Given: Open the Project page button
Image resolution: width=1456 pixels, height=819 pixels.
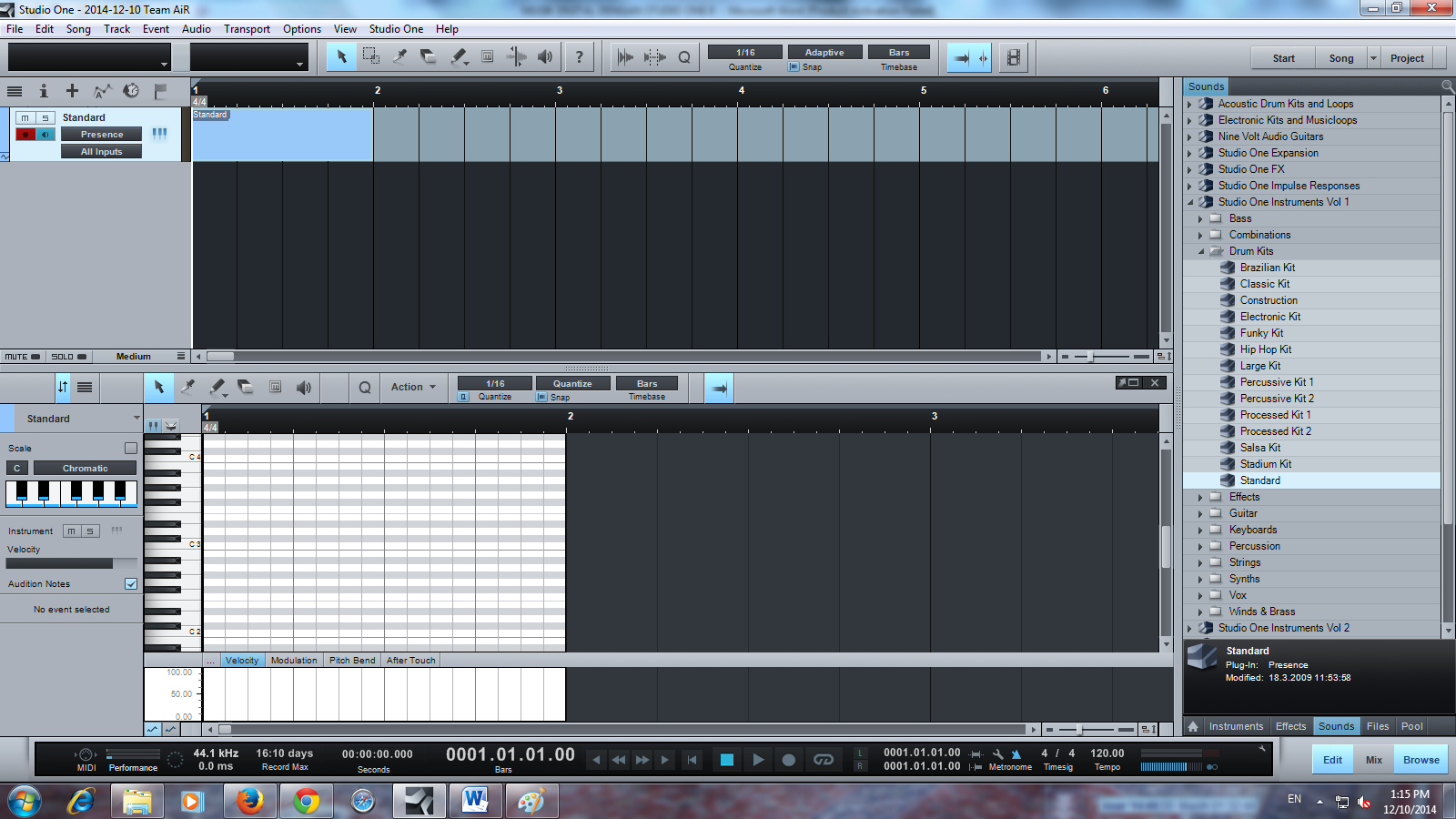Looking at the screenshot, I should (1407, 57).
